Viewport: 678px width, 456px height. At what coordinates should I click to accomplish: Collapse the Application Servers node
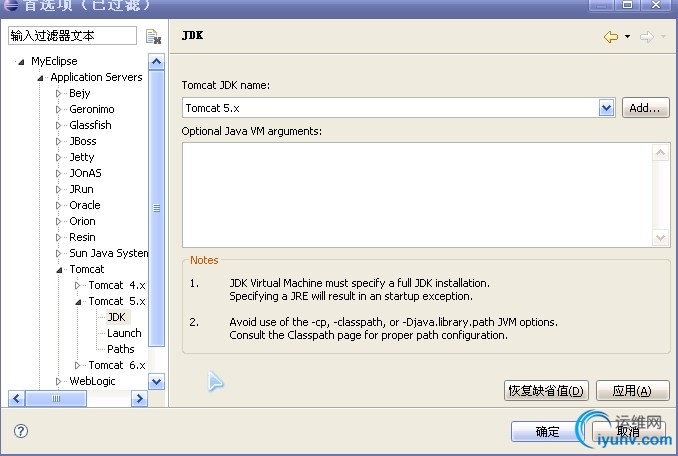click(40, 78)
